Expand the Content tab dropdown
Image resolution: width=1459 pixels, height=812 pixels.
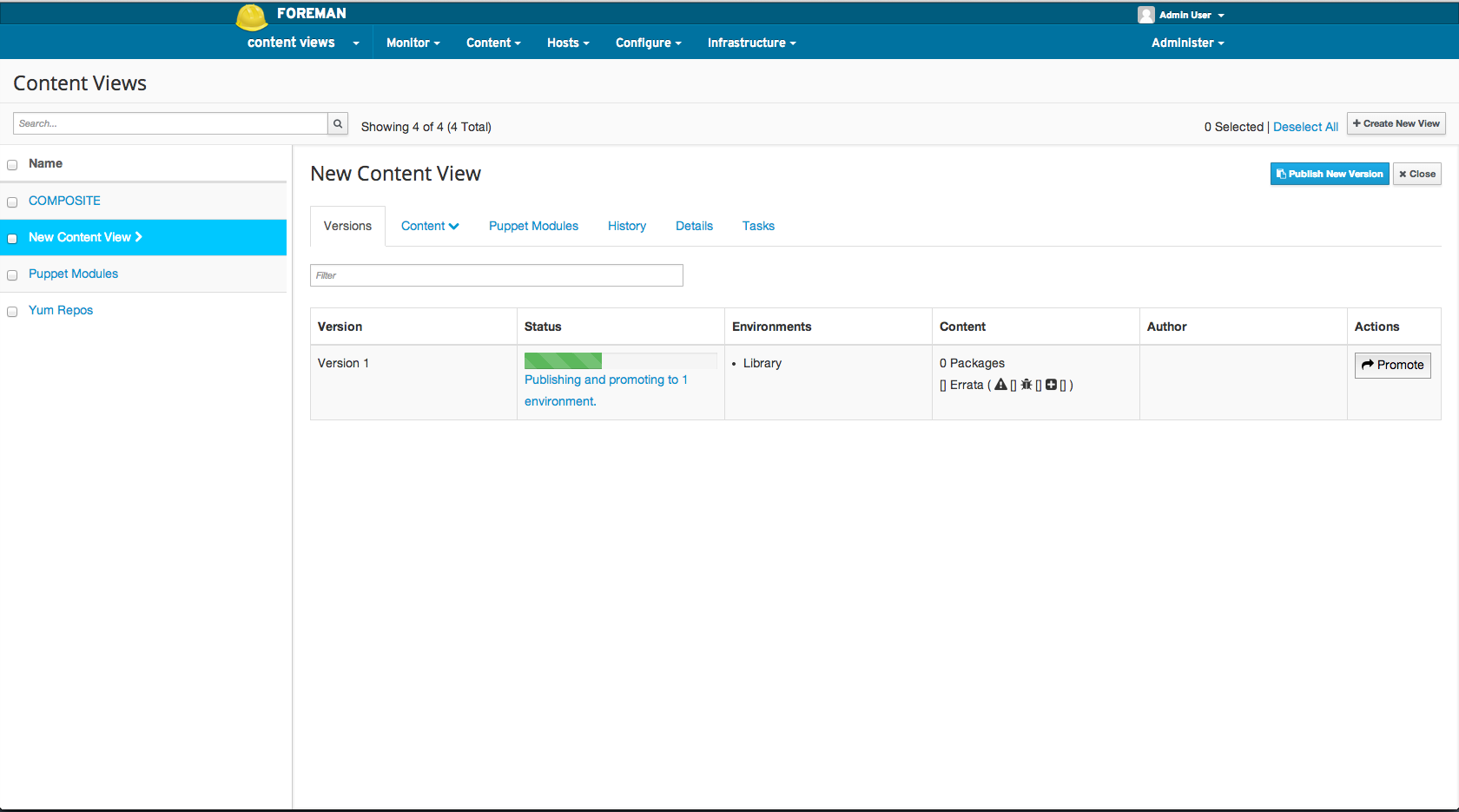pos(430,226)
